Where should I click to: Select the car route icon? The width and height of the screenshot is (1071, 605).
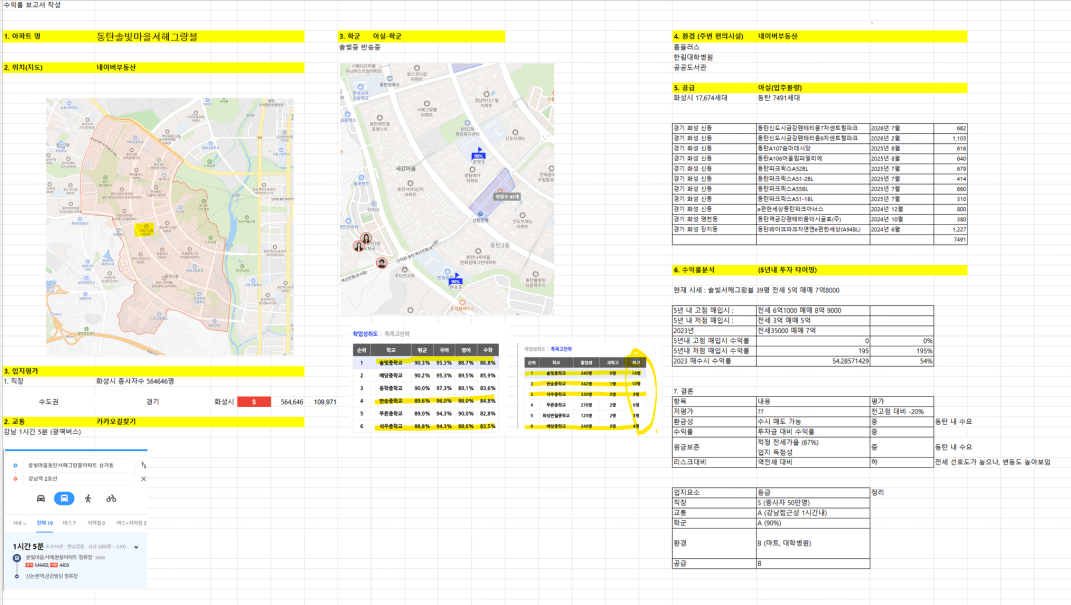[40, 498]
